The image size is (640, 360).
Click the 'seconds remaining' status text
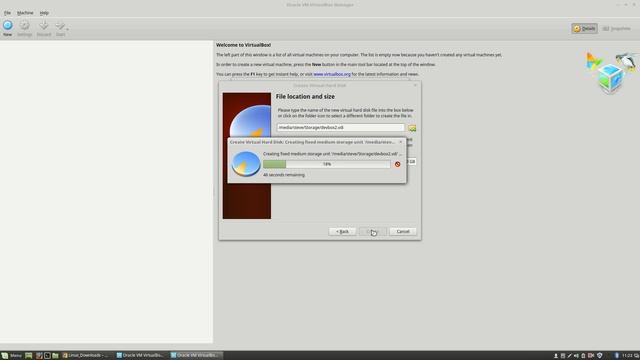284,175
